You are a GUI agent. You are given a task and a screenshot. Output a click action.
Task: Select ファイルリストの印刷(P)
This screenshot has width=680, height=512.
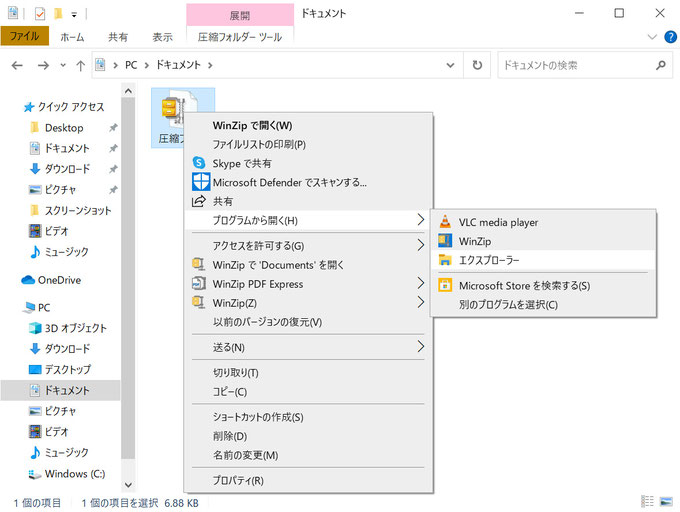[x=308, y=144]
